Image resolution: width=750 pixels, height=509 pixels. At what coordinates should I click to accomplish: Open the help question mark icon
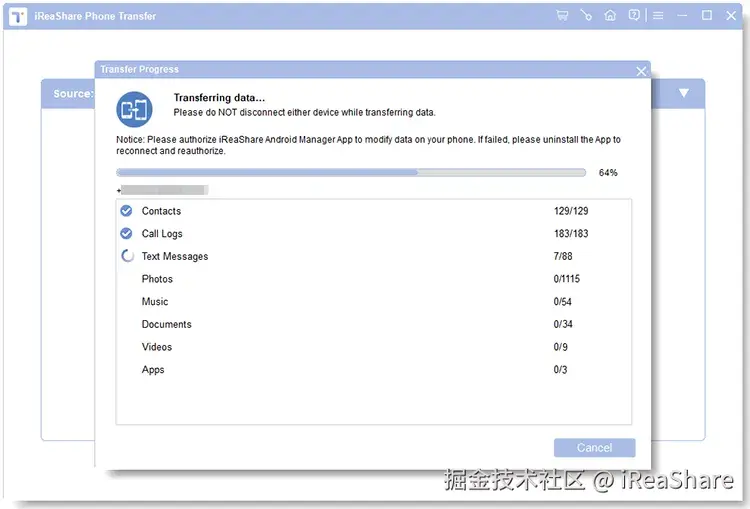[x=634, y=15]
